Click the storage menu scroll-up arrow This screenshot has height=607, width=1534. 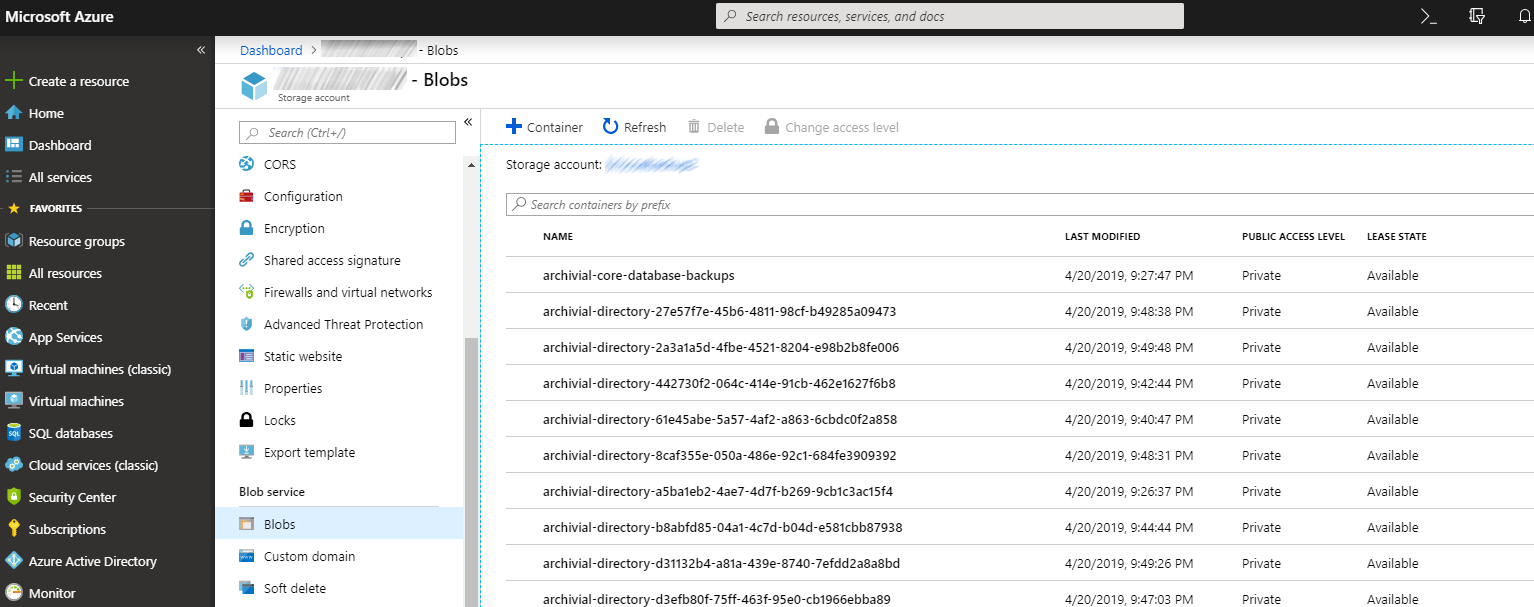coord(472,164)
